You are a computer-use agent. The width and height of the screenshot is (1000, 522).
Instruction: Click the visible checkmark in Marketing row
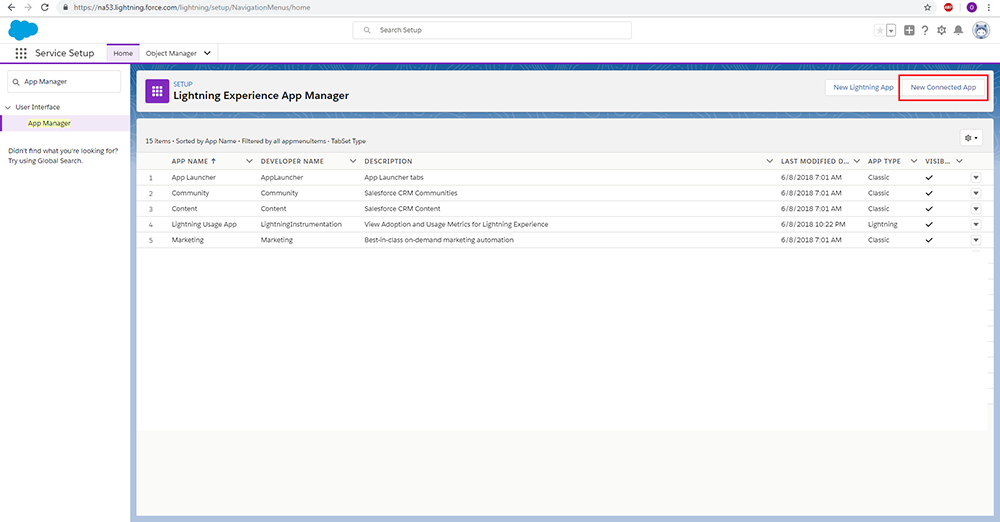click(x=929, y=240)
